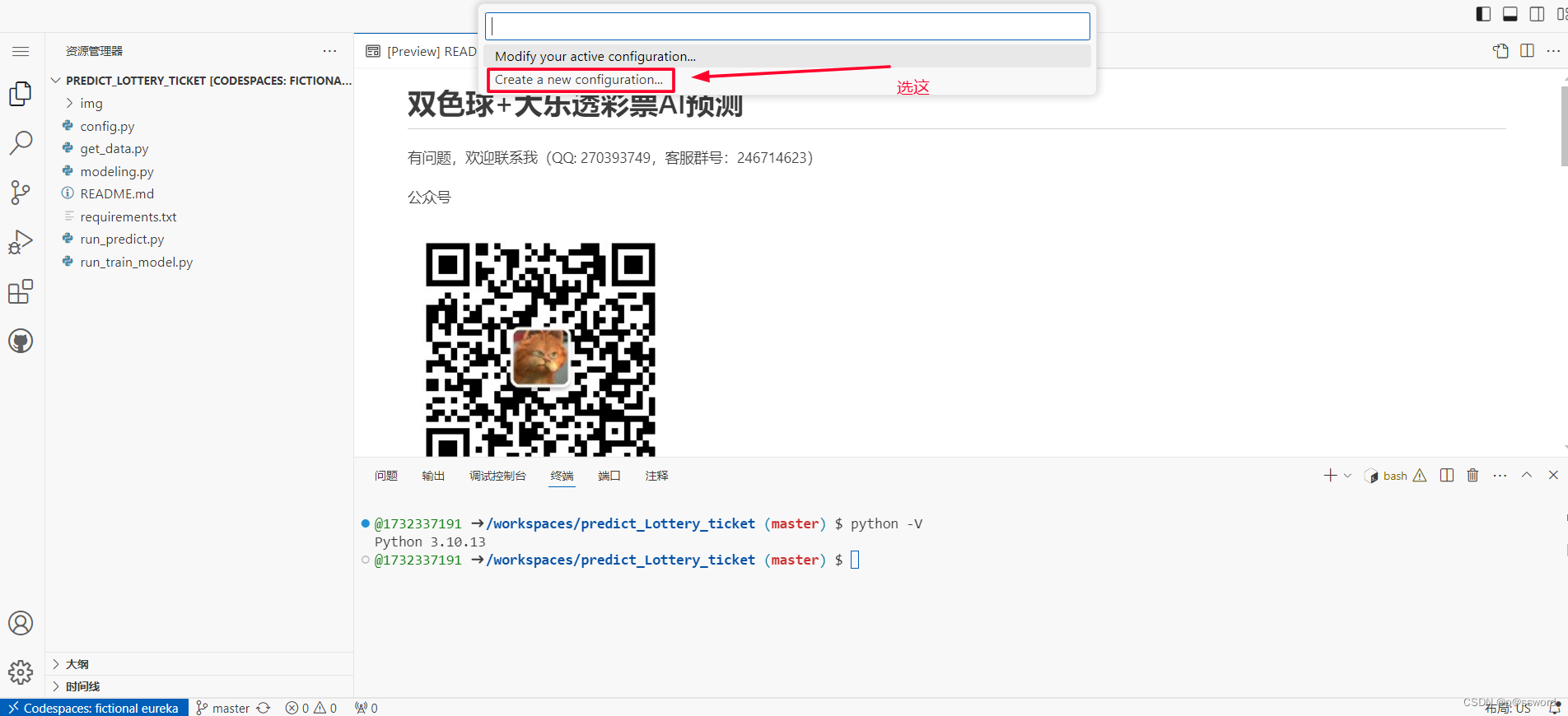Open the Search view
This screenshot has height=716, width=1568.
click(21, 143)
